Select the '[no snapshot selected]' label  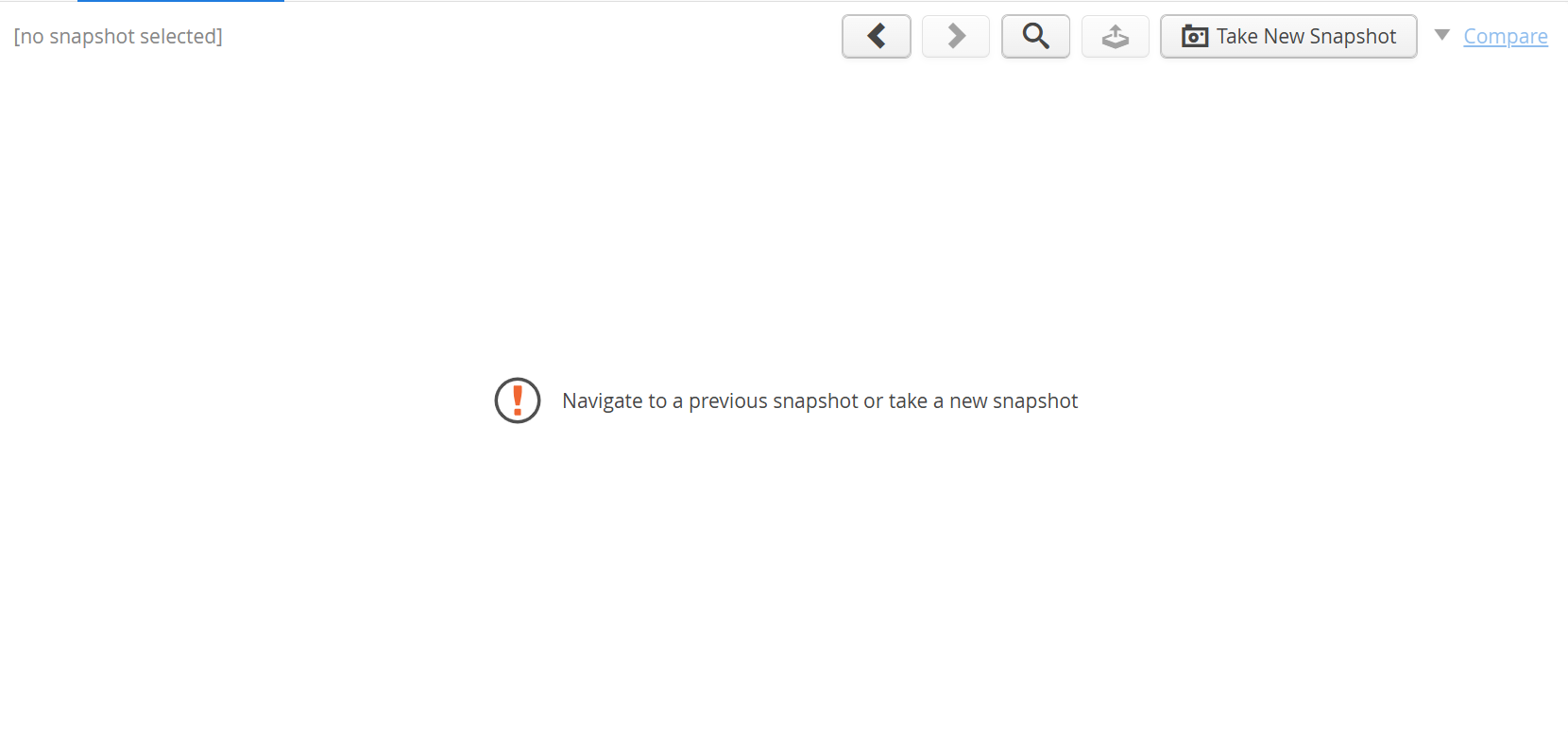pos(118,36)
